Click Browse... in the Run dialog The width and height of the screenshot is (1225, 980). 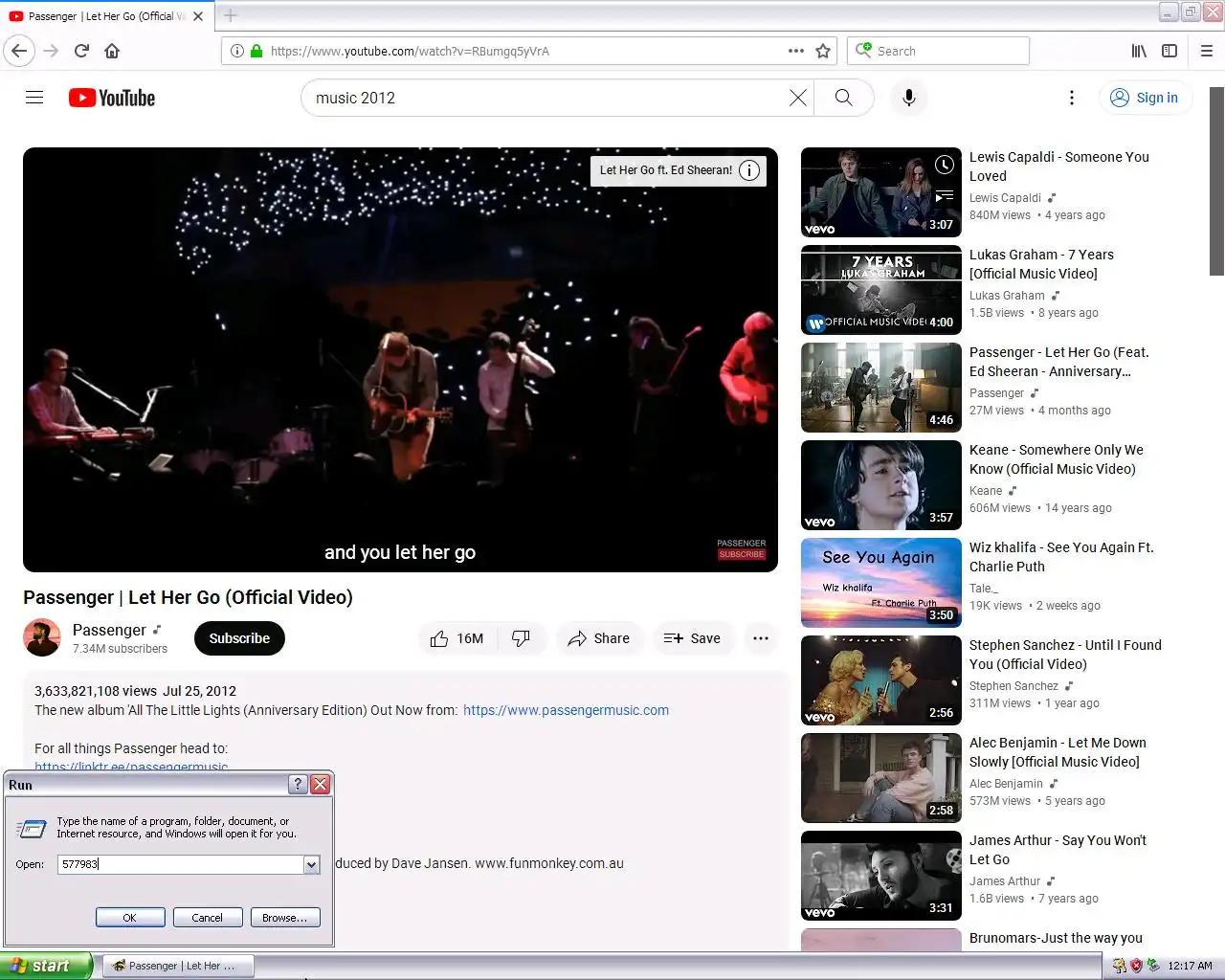pos(285,918)
